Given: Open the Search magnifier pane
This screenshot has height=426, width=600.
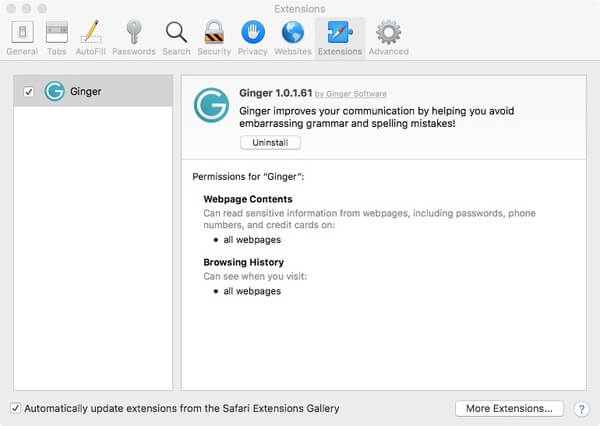Looking at the screenshot, I should coord(176,38).
